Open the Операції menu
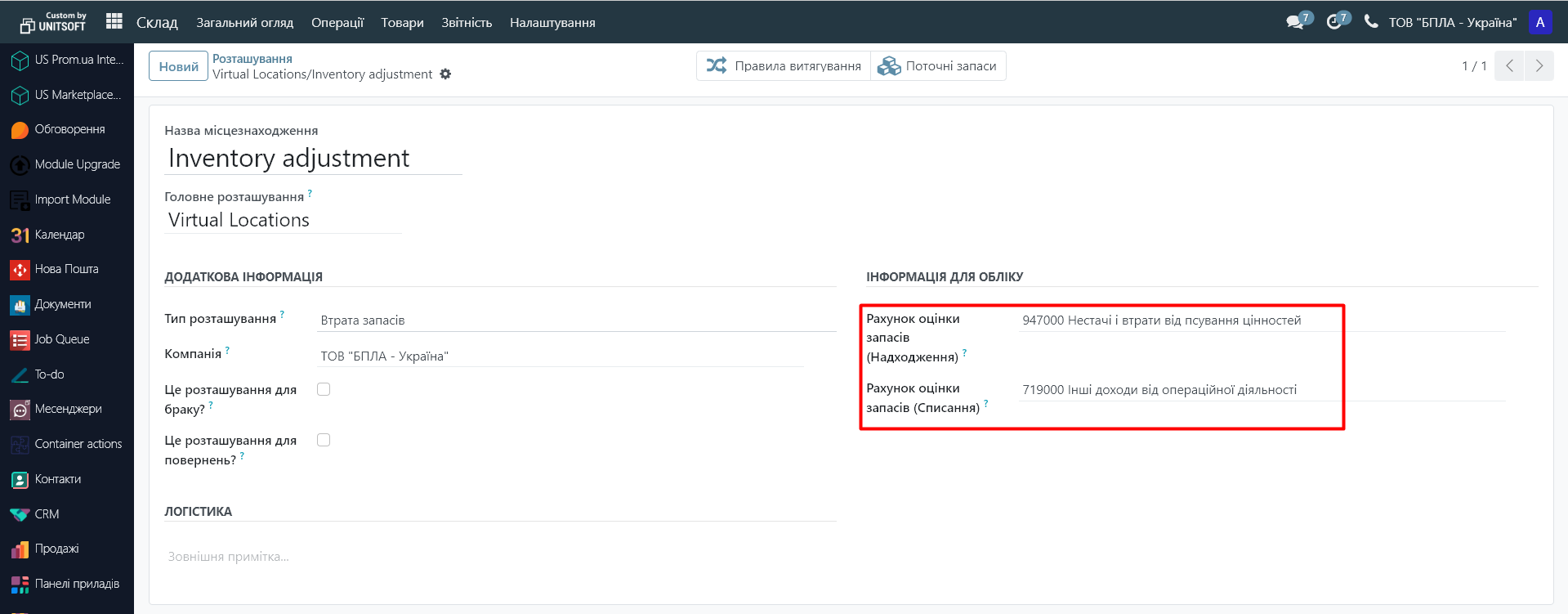 (x=337, y=23)
